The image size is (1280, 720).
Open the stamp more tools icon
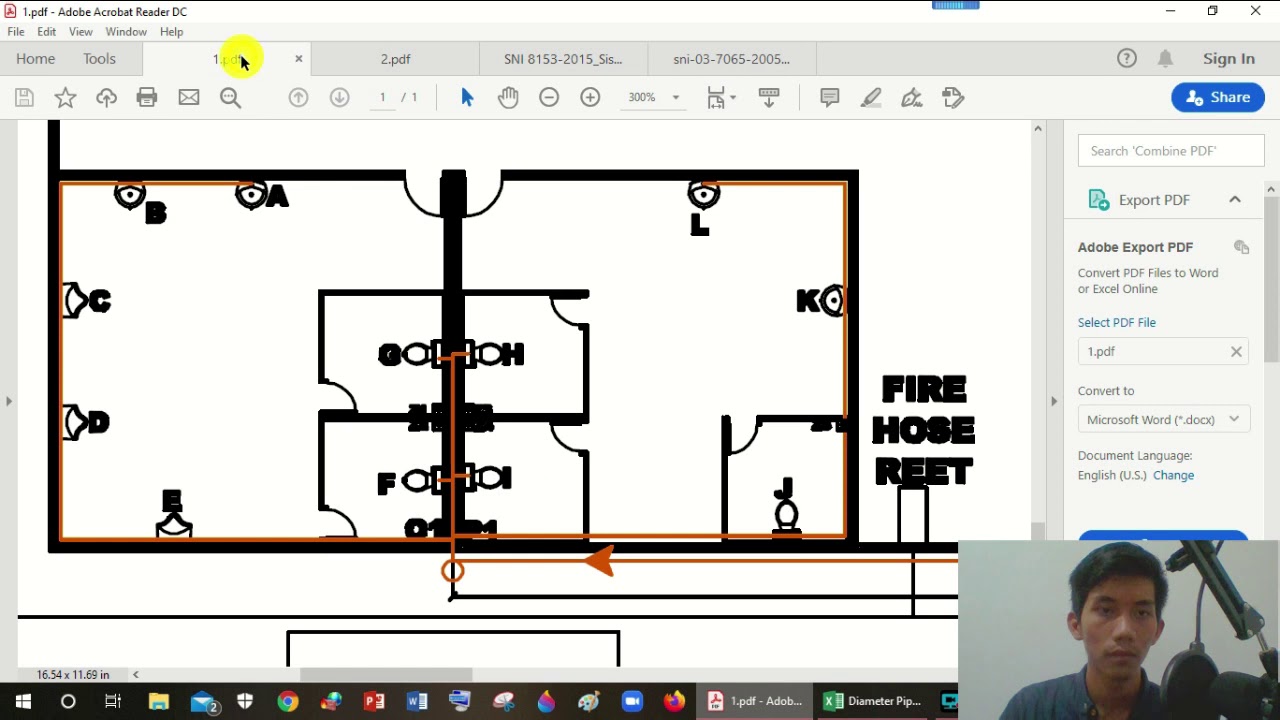point(953,97)
